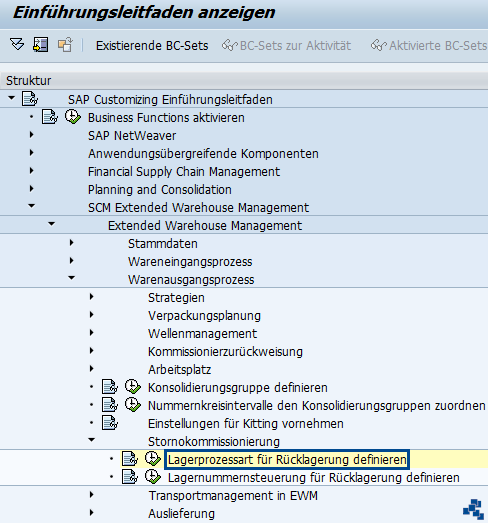Select SCM Extended Warehouse Management text
The width and height of the screenshot is (488, 523).
(x=198, y=208)
